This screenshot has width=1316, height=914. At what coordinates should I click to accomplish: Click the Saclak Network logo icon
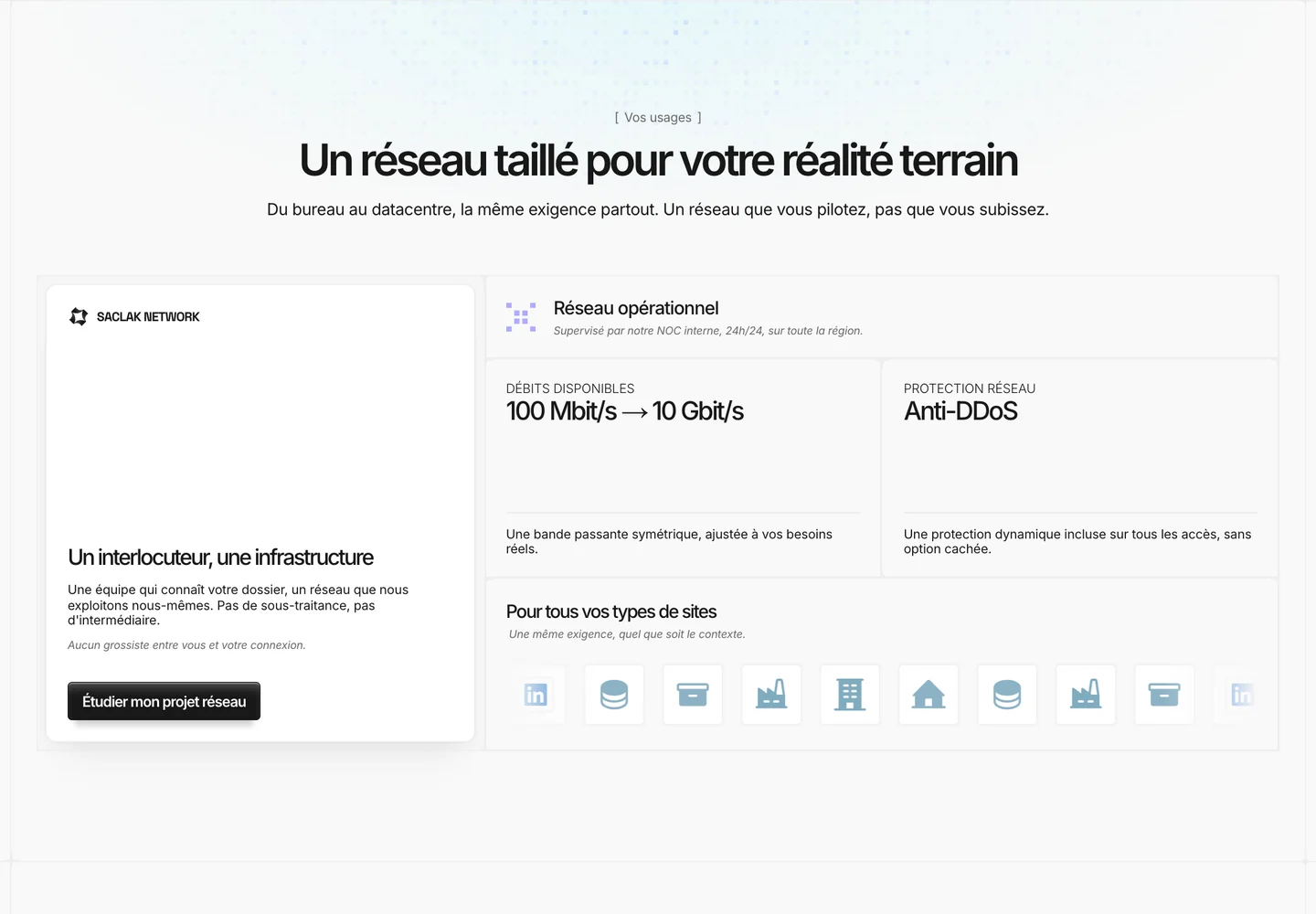coord(79,316)
